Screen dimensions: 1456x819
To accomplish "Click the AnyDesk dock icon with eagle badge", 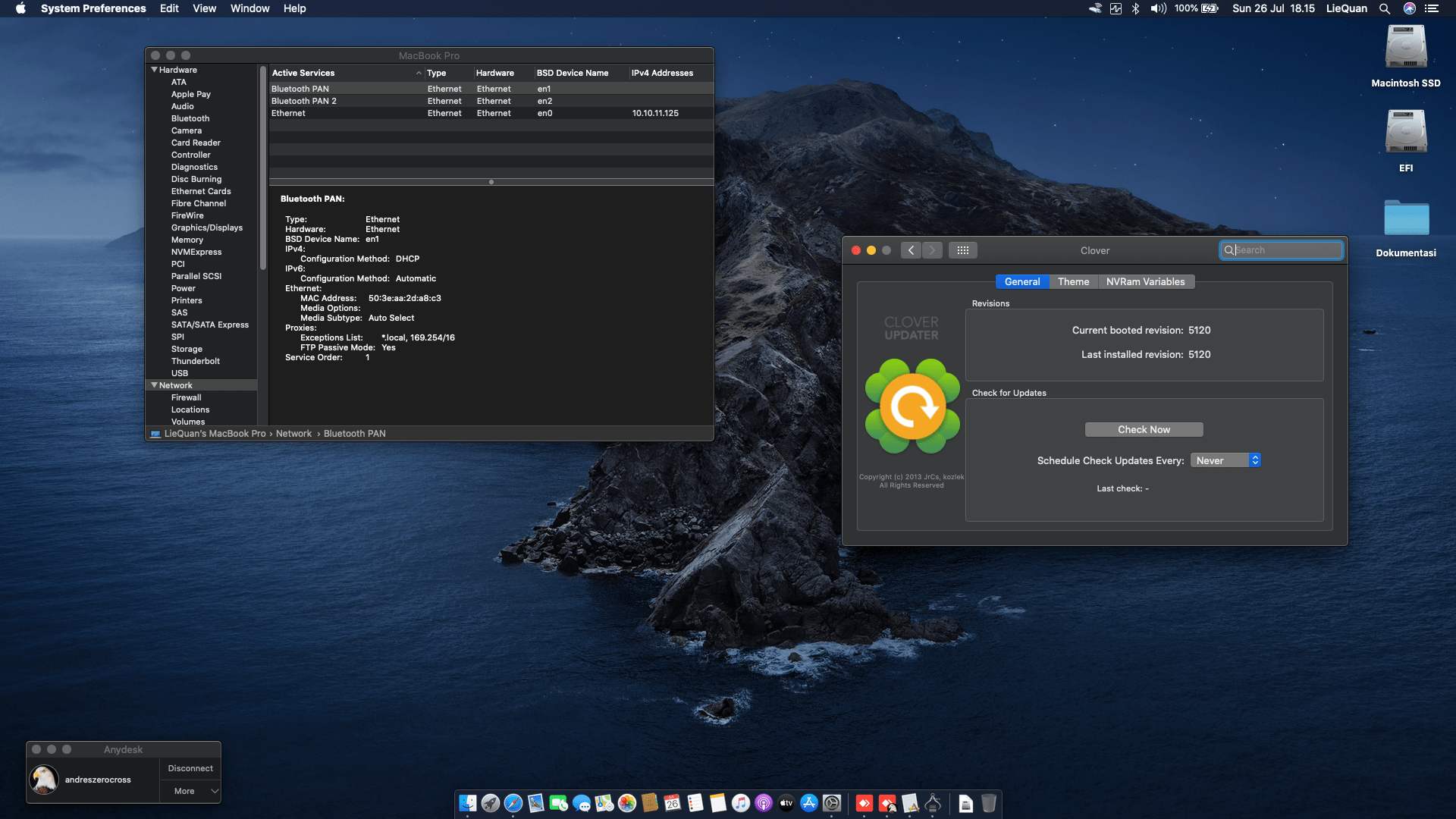I will (x=887, y=803).
